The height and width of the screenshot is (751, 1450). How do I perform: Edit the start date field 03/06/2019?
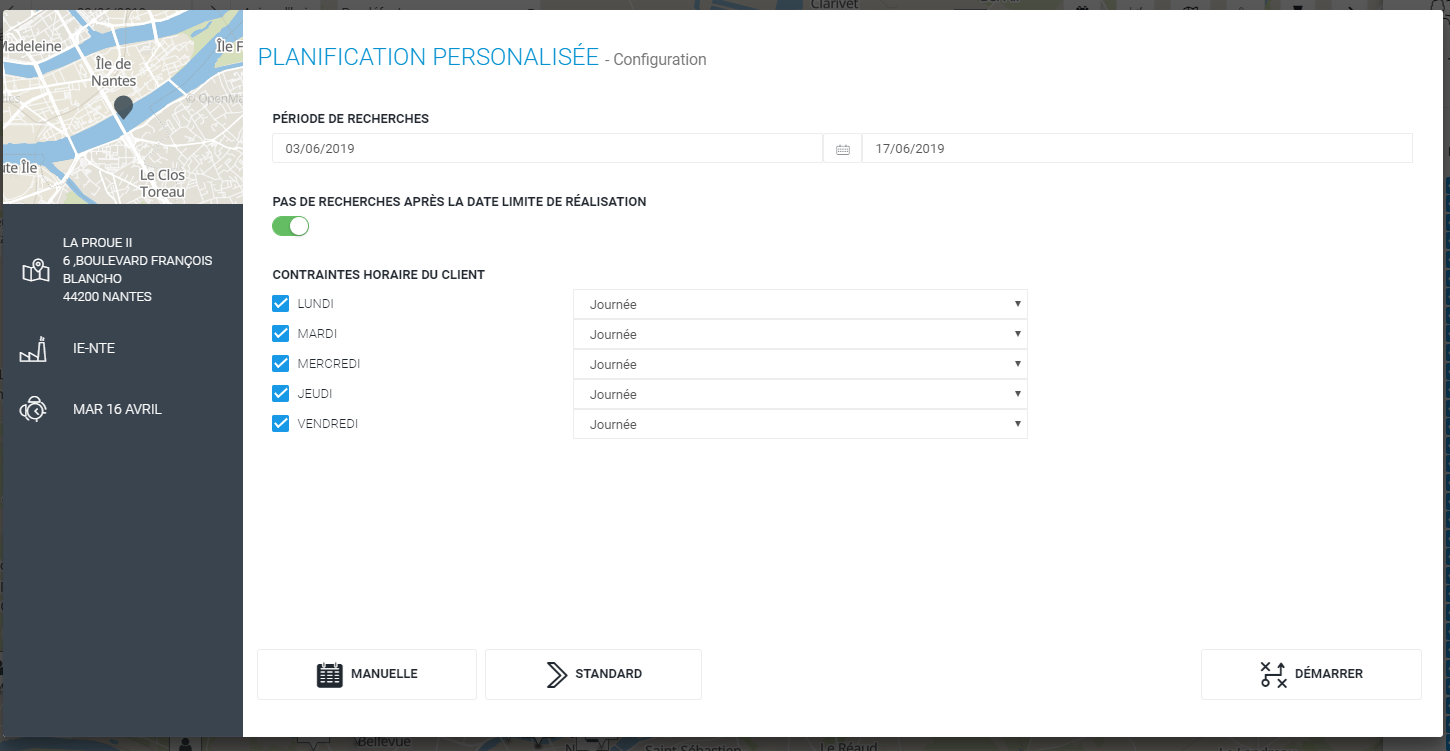pos(546,149)
